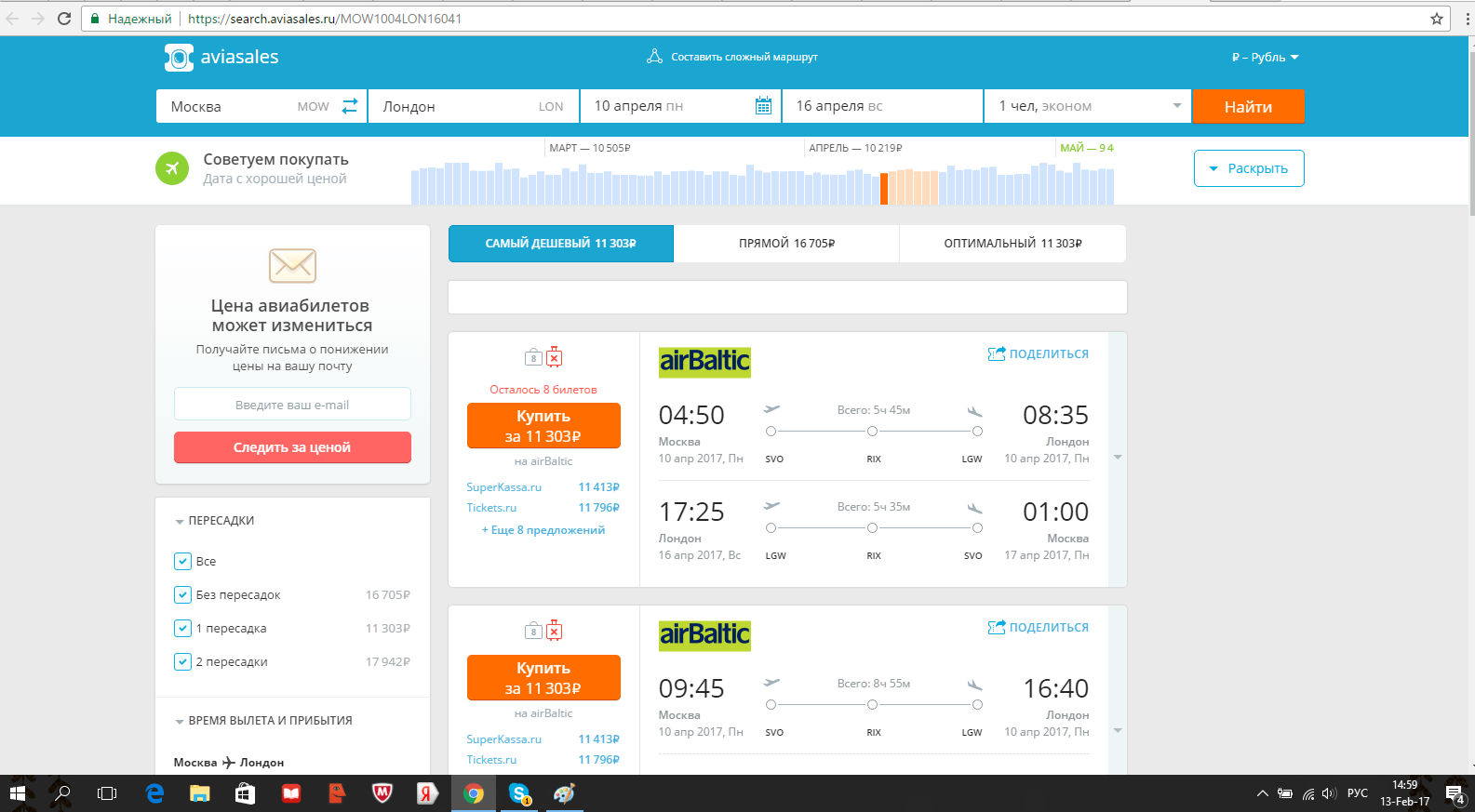Click the destination field 'Лондон'
This screenshot has height=812, width=1475.
click(x=474, y=106)
